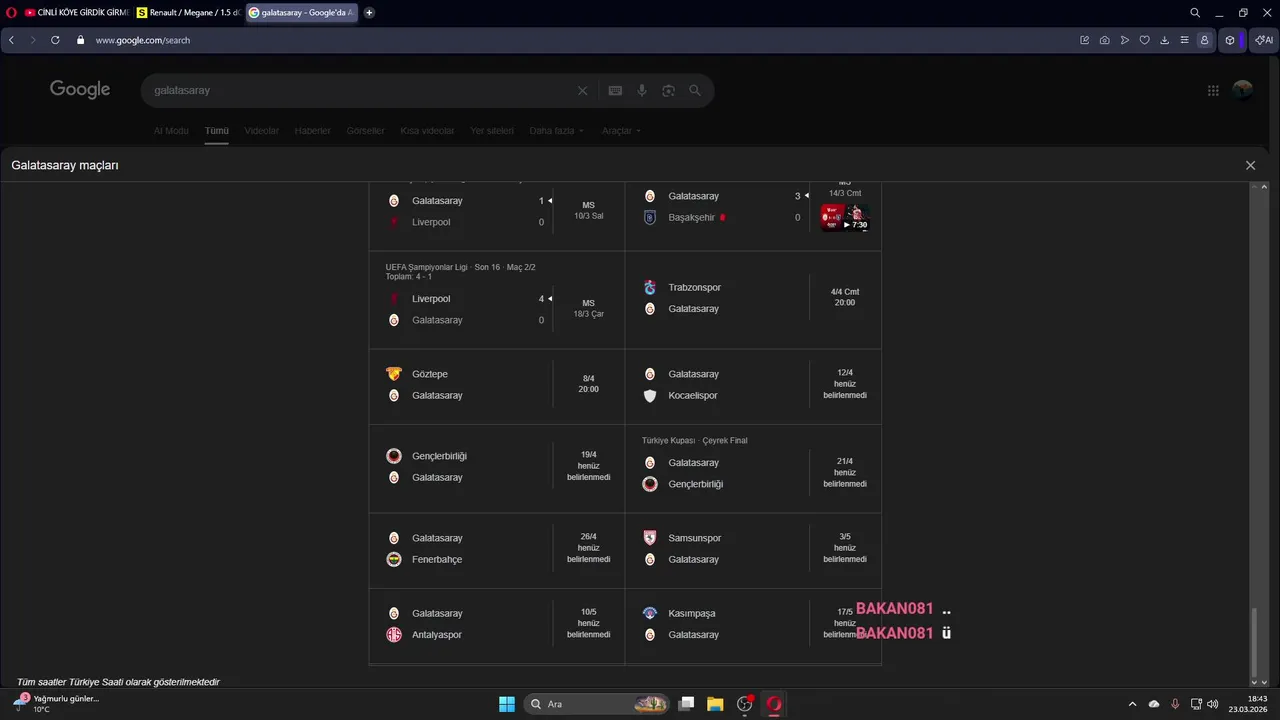The height and width of the screenshot is (720, 1280).
Task: Close the Galatasaray maçları panel
Action: 1250,165
